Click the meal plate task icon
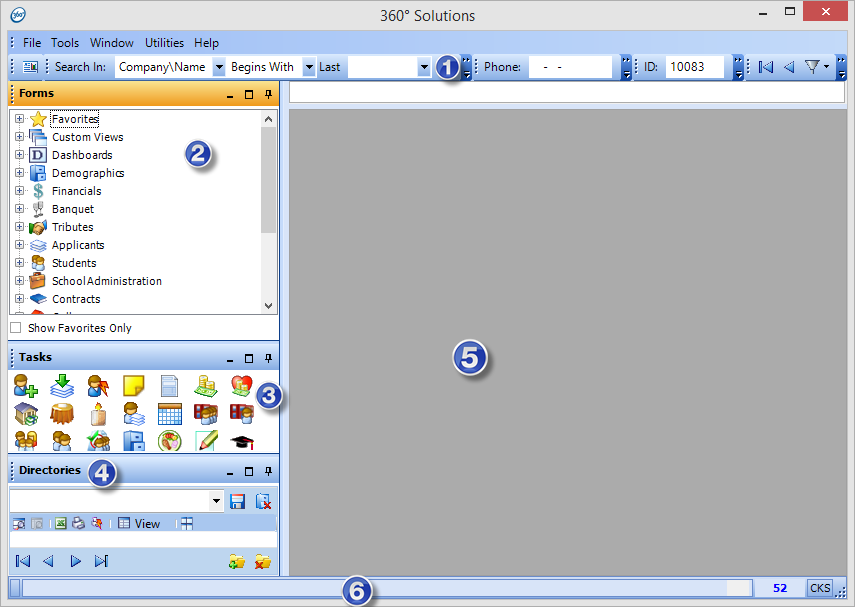 tap(170, 441)
